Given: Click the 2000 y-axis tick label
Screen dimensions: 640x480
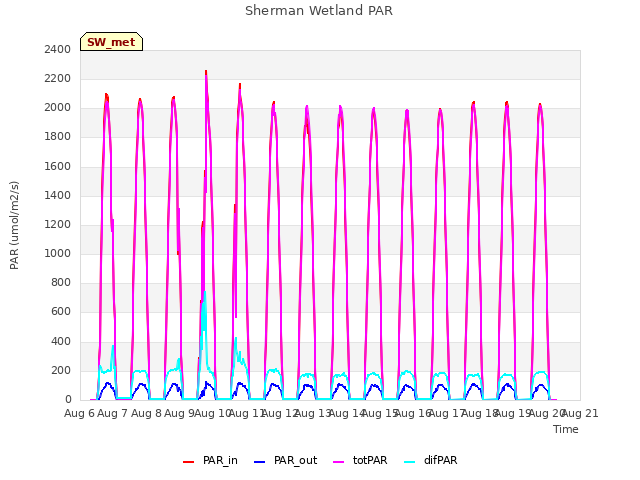Looking at the screenshot, I should (x=58, y=108).
